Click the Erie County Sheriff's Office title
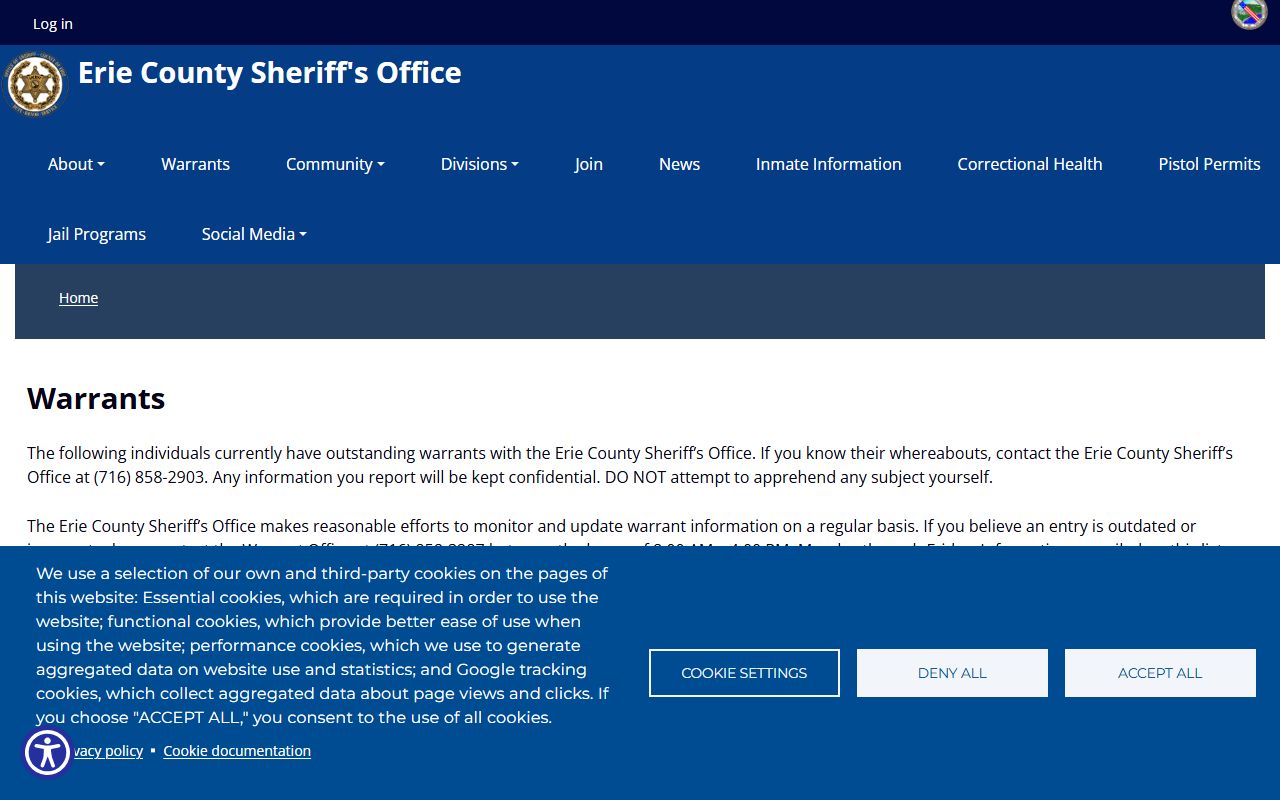 pyautogui.click(x=270, y=73)
